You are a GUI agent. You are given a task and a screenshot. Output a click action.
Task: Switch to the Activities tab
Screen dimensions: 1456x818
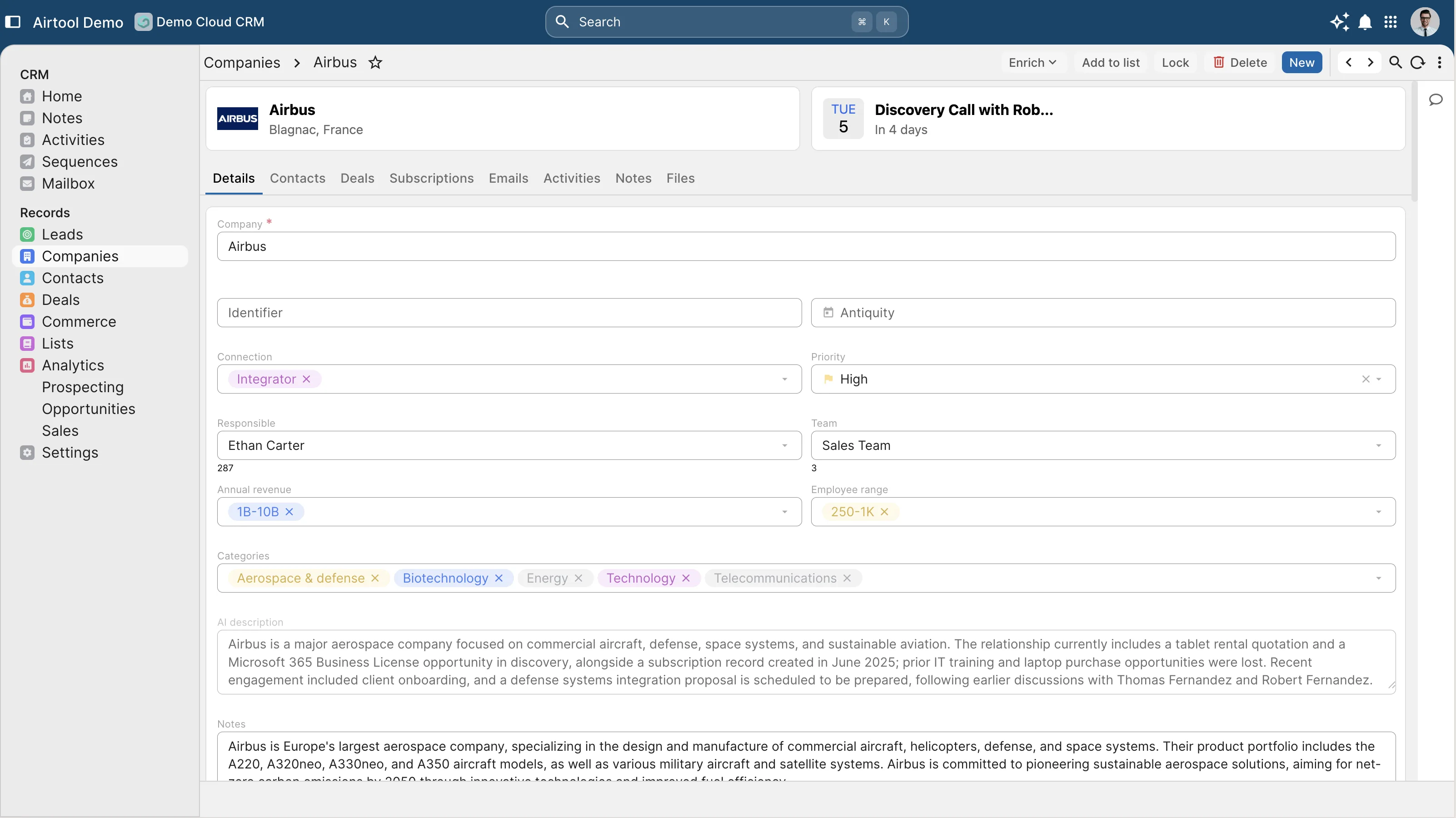coord(571,178)
